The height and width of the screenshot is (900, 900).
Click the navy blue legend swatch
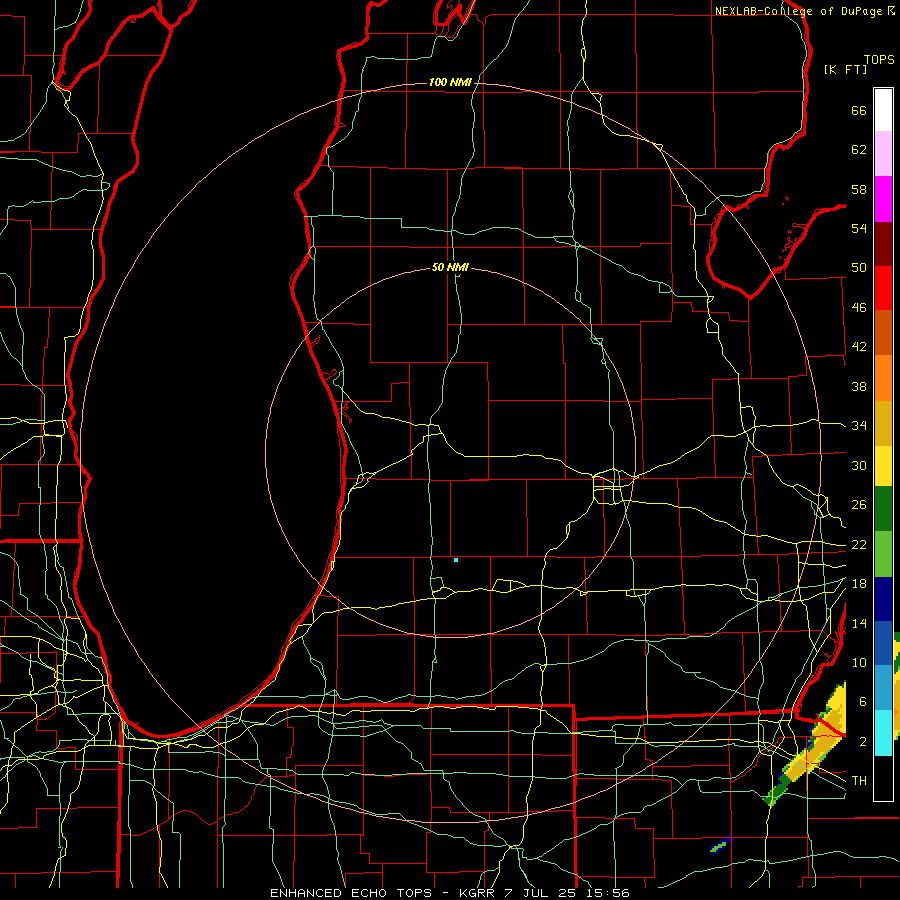(x=883, y=599)
